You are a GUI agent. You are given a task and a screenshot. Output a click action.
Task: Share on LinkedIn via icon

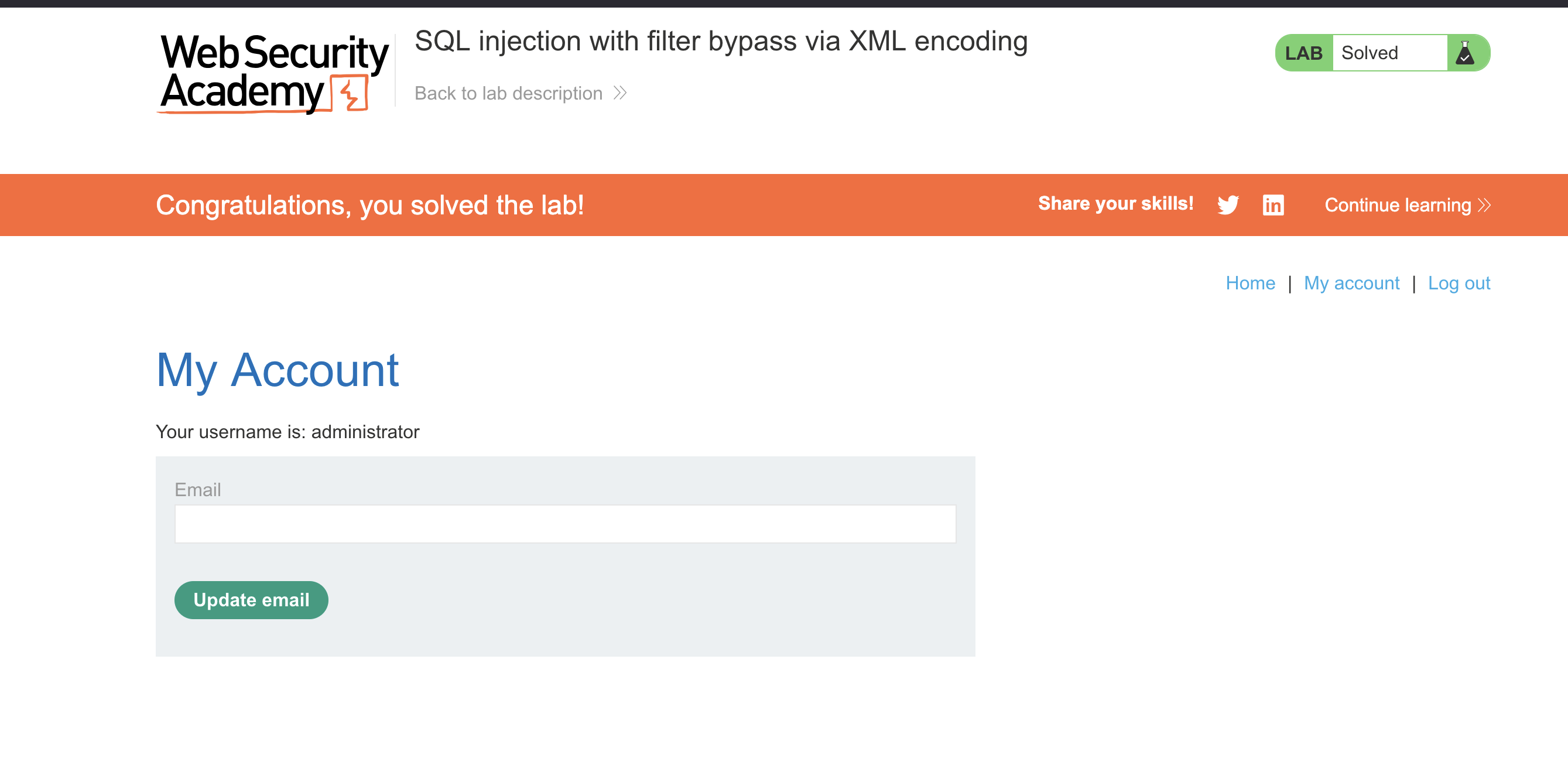(1273, 205)
